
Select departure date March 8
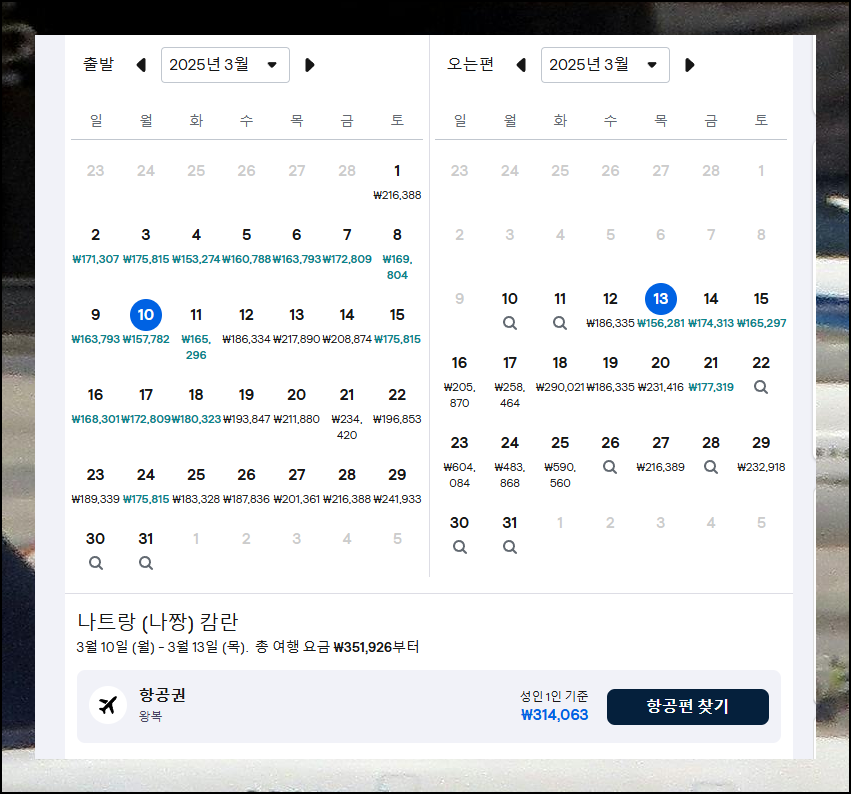click(x=397, y=253)
